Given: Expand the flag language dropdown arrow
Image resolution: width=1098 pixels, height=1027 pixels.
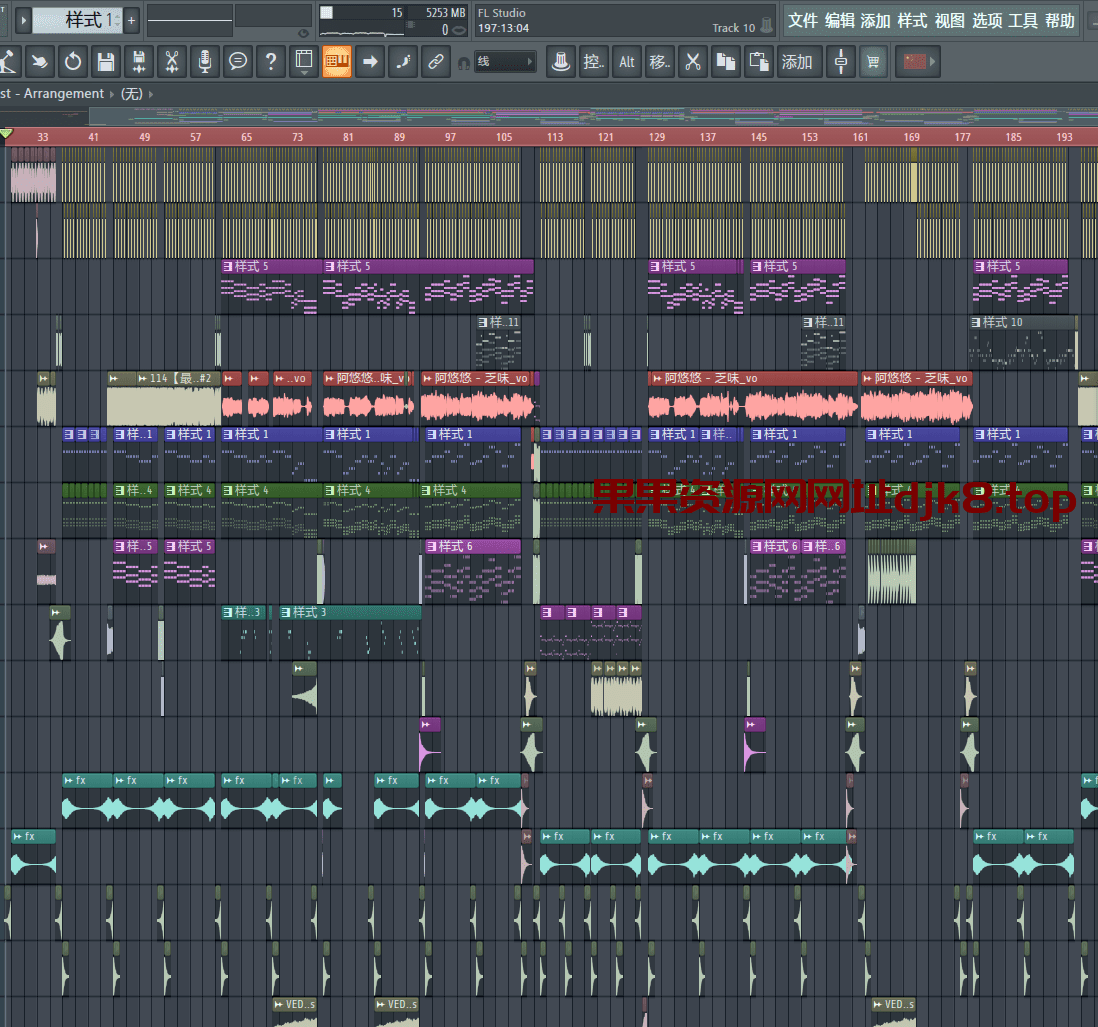Looking at the screenshot, I should tap(933, 62).
